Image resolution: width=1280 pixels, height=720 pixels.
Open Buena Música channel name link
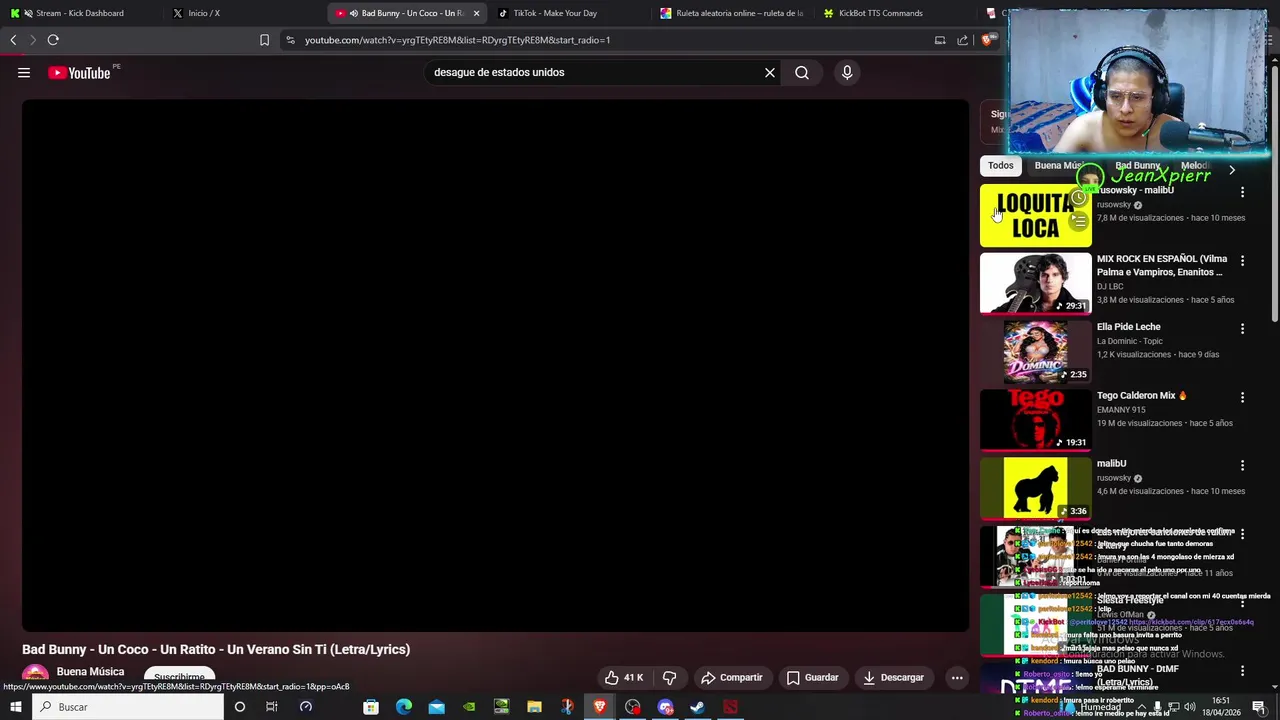tap(90, 672)
